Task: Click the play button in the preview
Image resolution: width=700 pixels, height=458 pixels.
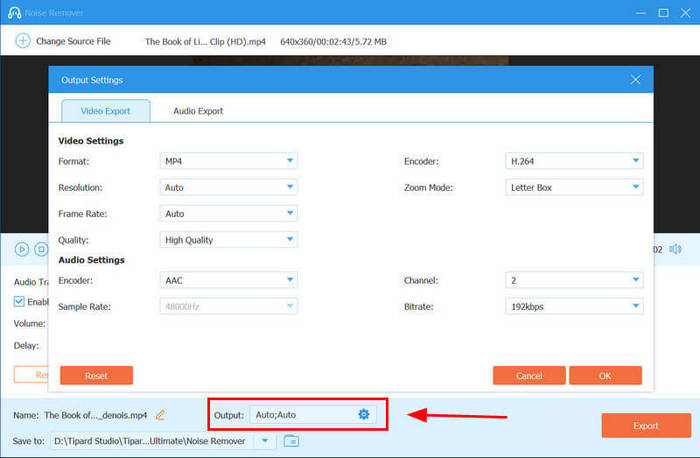Action: (21, 249)
